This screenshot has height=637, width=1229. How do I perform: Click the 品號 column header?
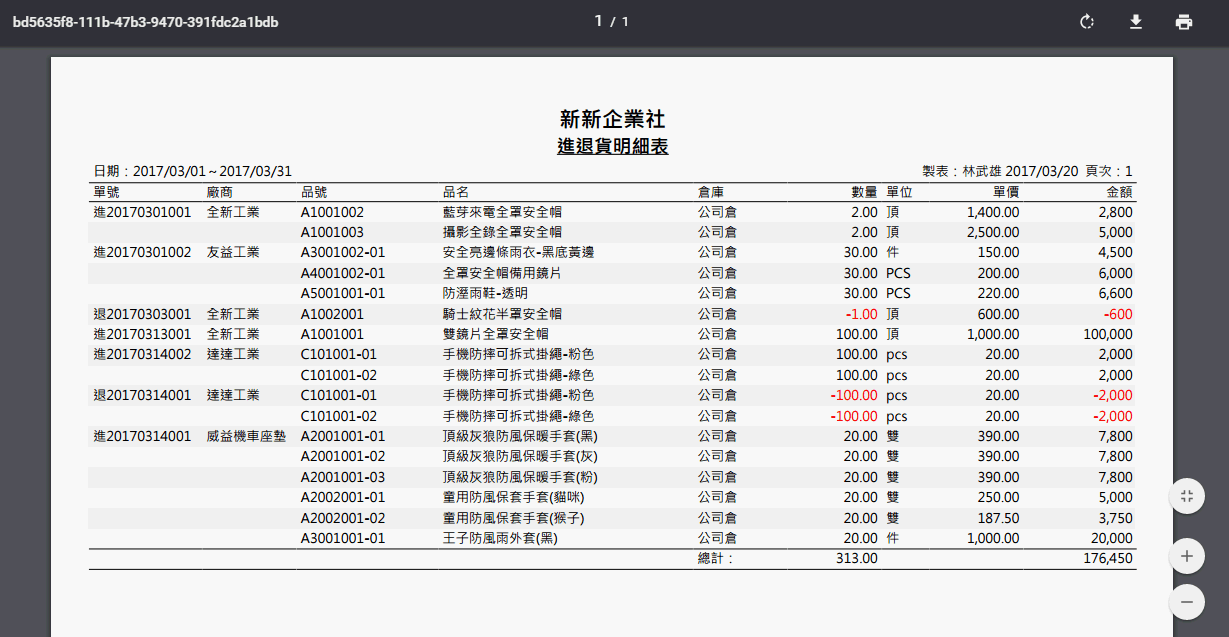(313, 191)
